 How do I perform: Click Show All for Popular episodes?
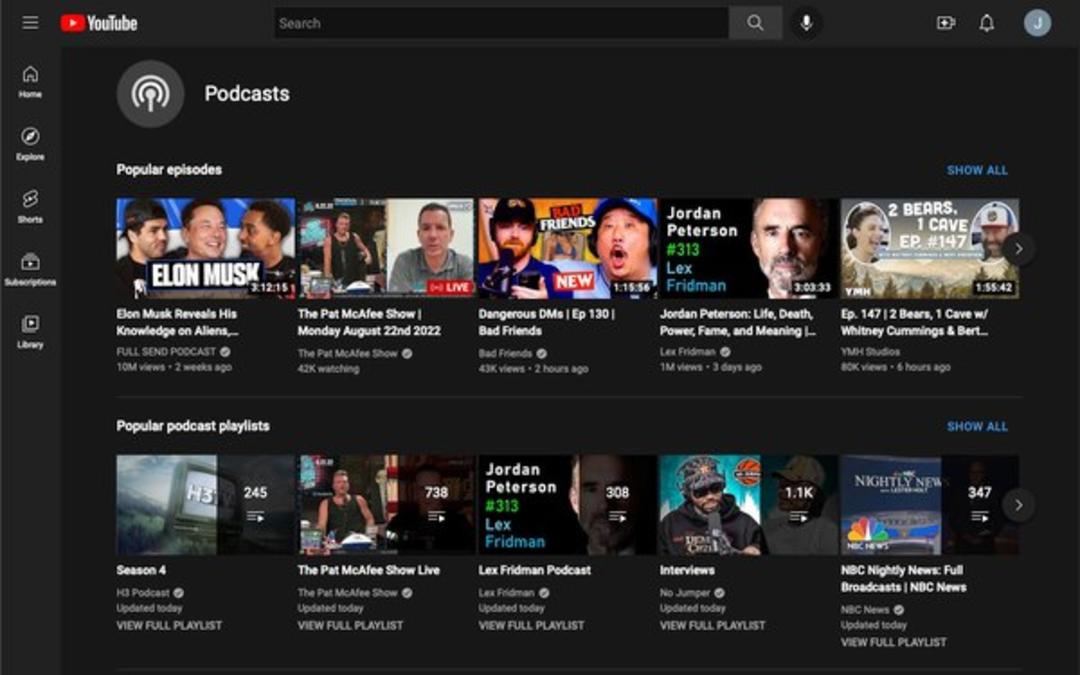tap(977, 170)
